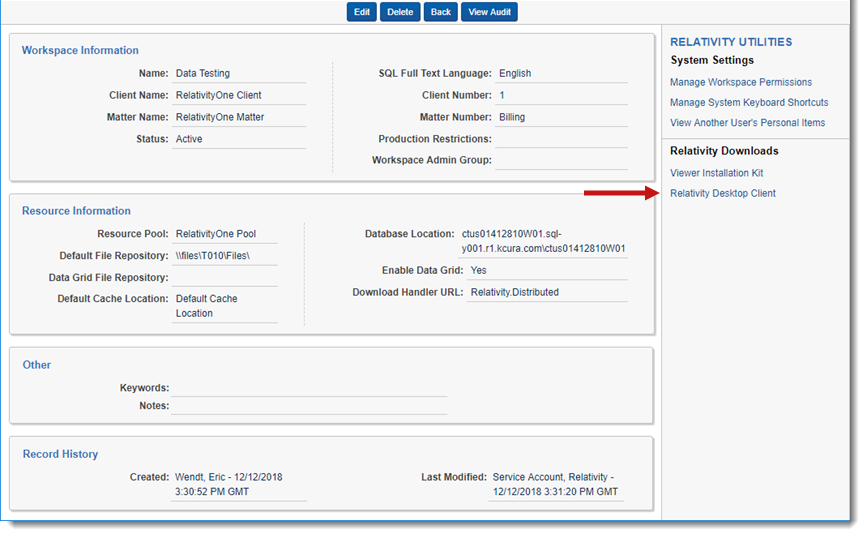Screen dimensions: 865x536
Task: Click the Resource Pool value RelativityOne Pool
Action: [216, 233]
